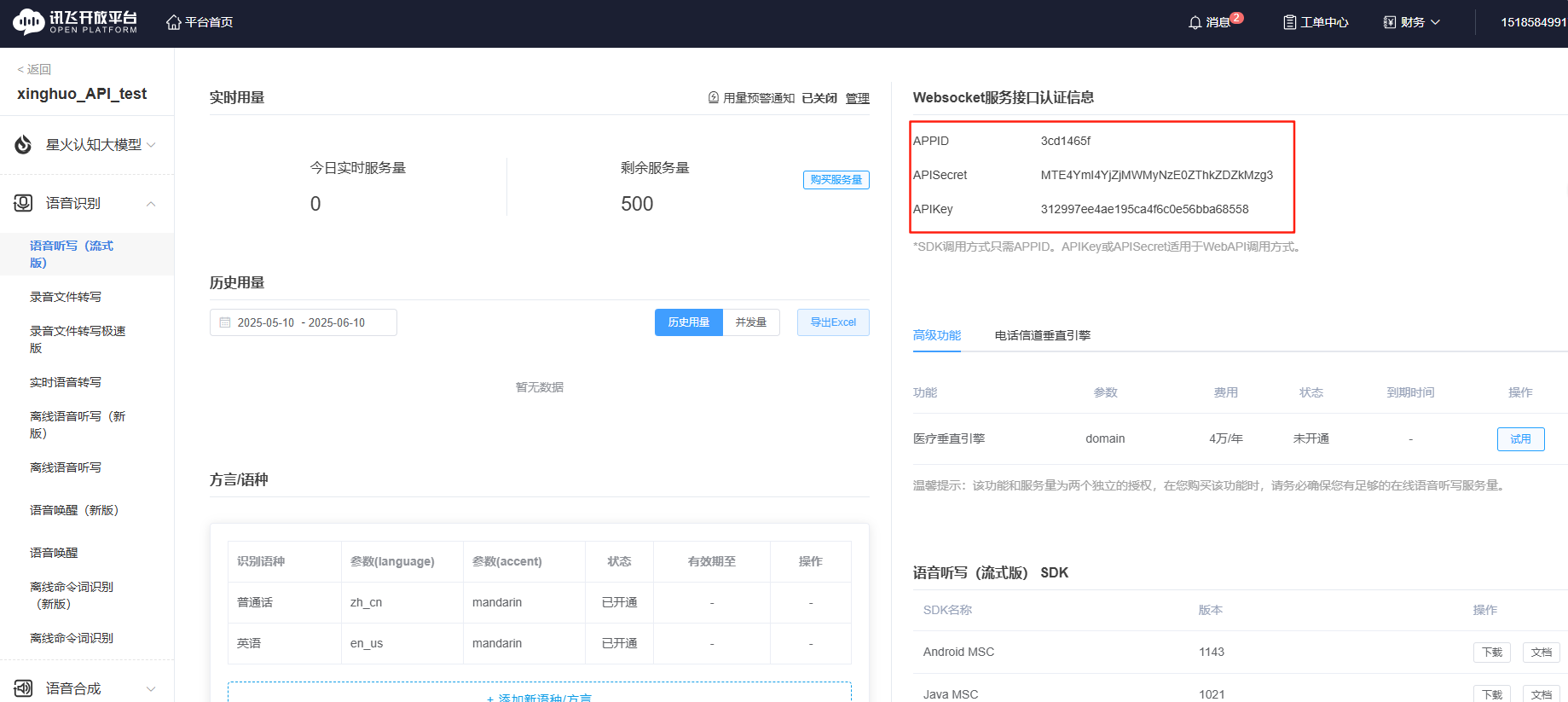Viewport: 1568px width, 702px height.
Task: Open 文档 for Android MSC
Action: pyautogui.click(x=1542, y=652)
